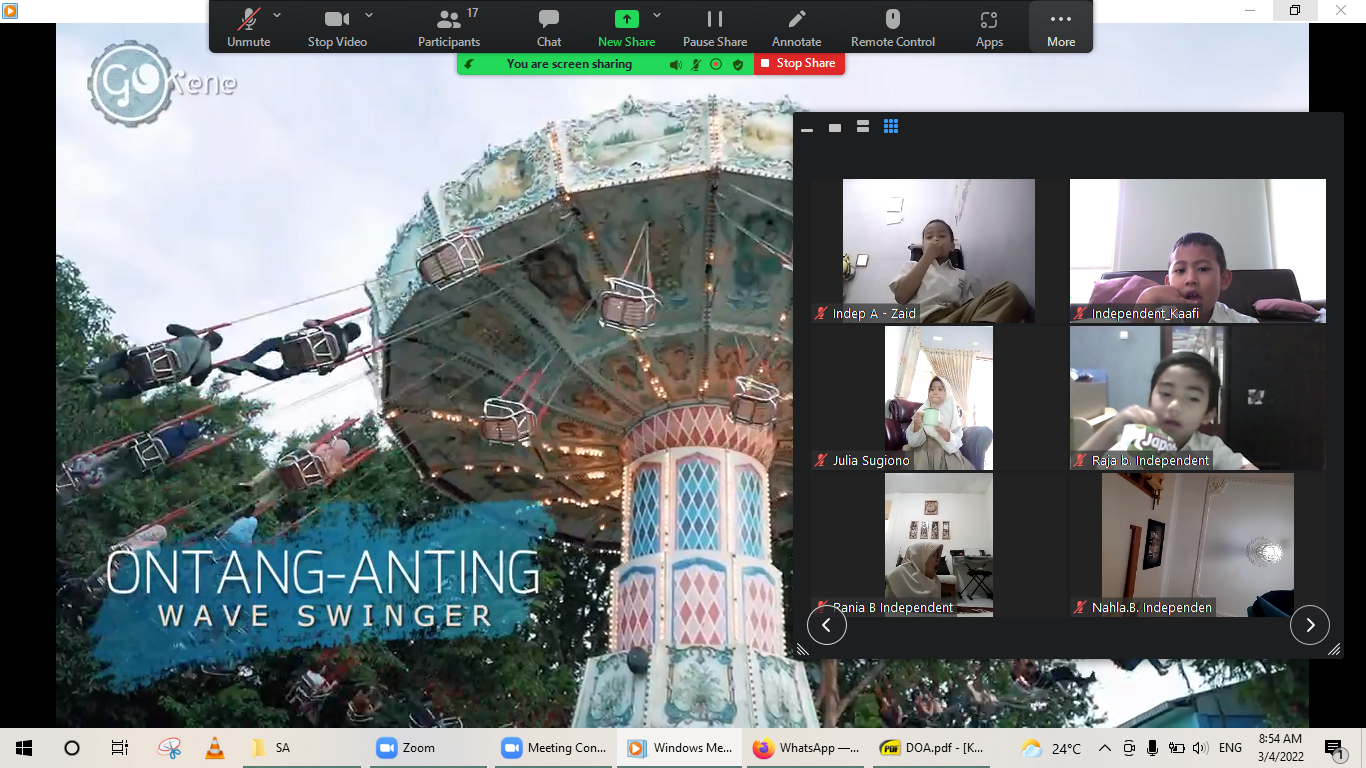Expand share options arrow beside New Share
The image size is (1366, 768).
(x=657, y=15)
